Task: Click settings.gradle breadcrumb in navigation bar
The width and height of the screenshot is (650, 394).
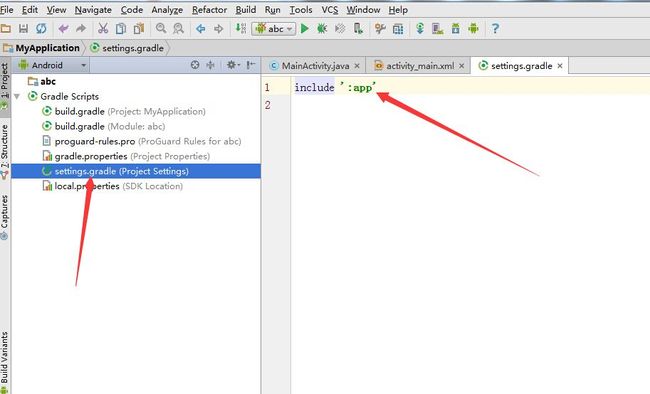Action: click(x=127, y=48)
